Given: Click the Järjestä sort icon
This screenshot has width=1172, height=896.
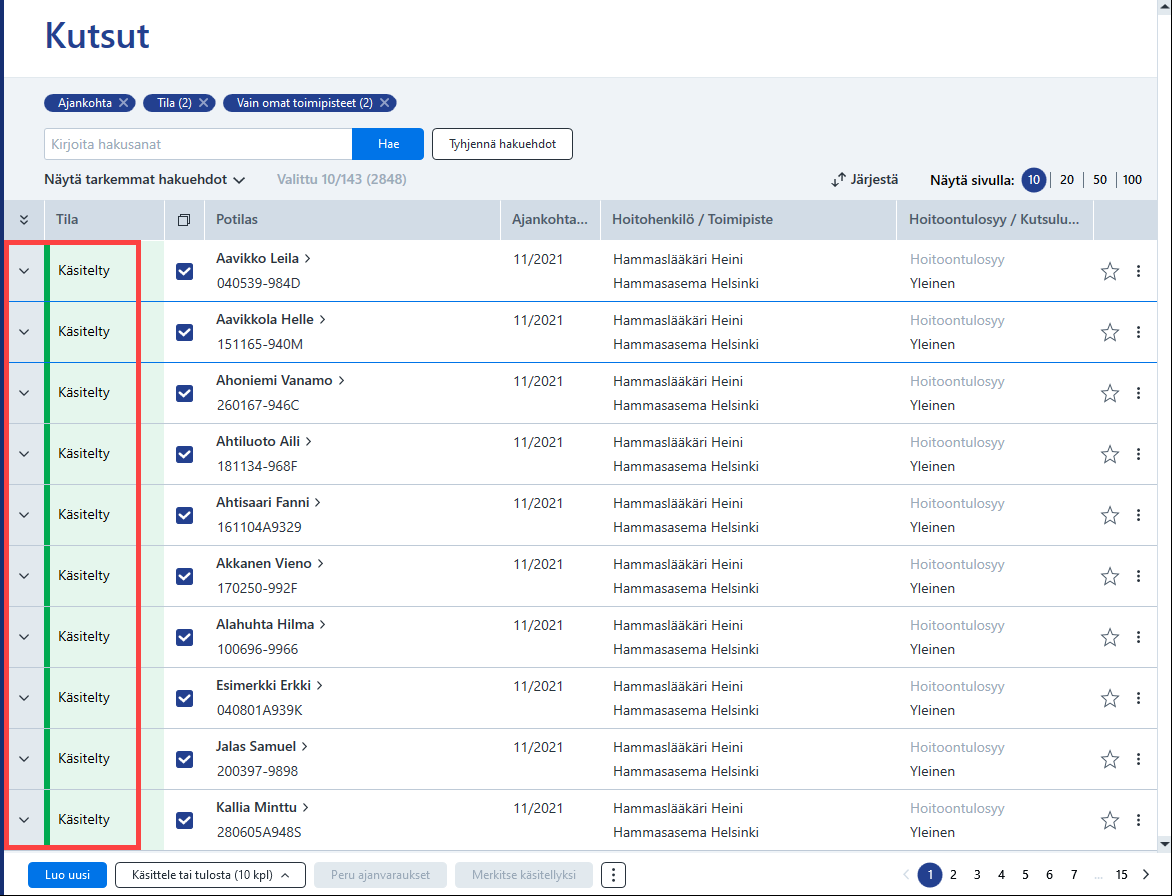Looking at the screenshot, I should pyautogui.click(x=838, y=180).
